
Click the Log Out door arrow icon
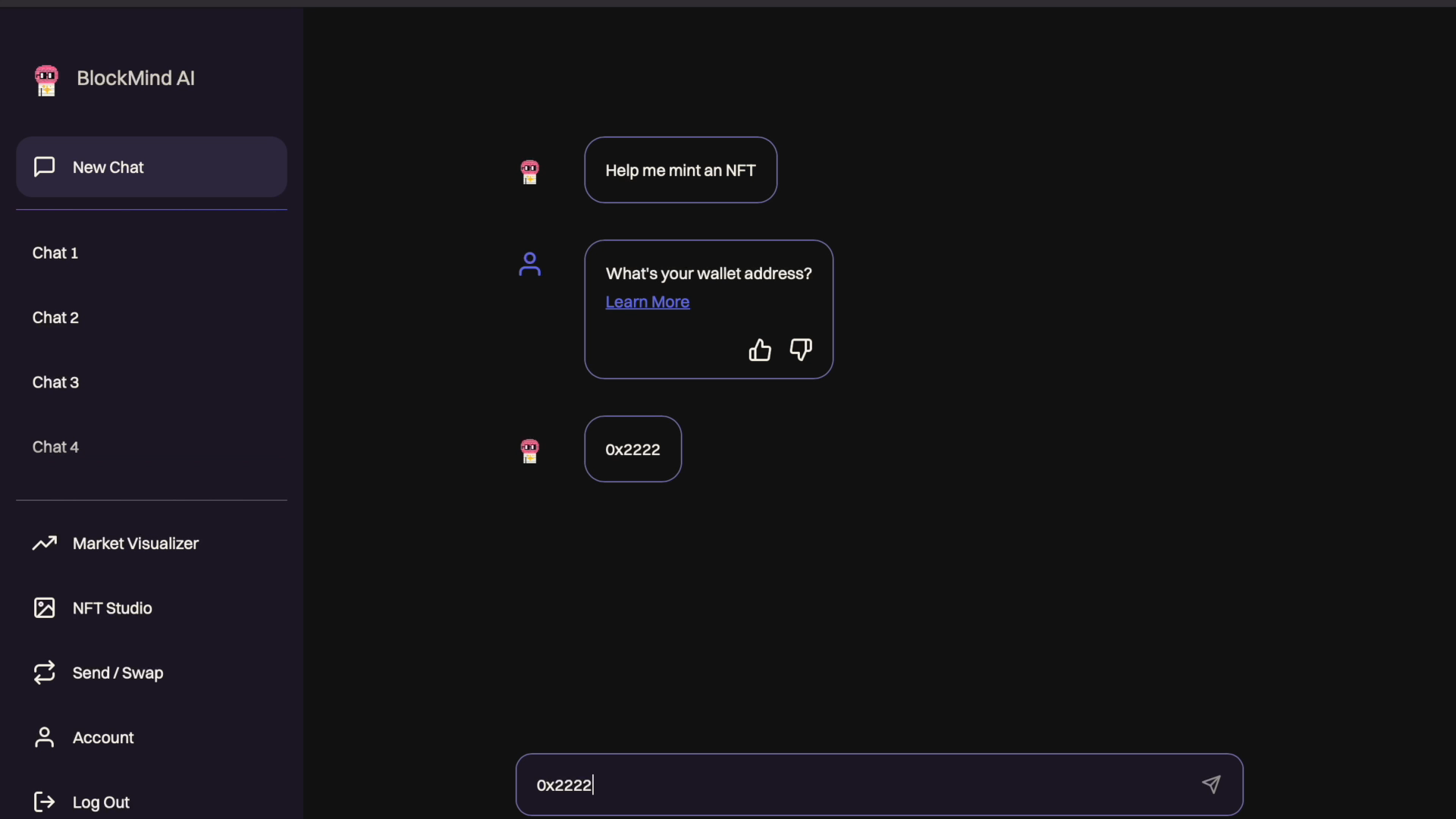[45, 802]
